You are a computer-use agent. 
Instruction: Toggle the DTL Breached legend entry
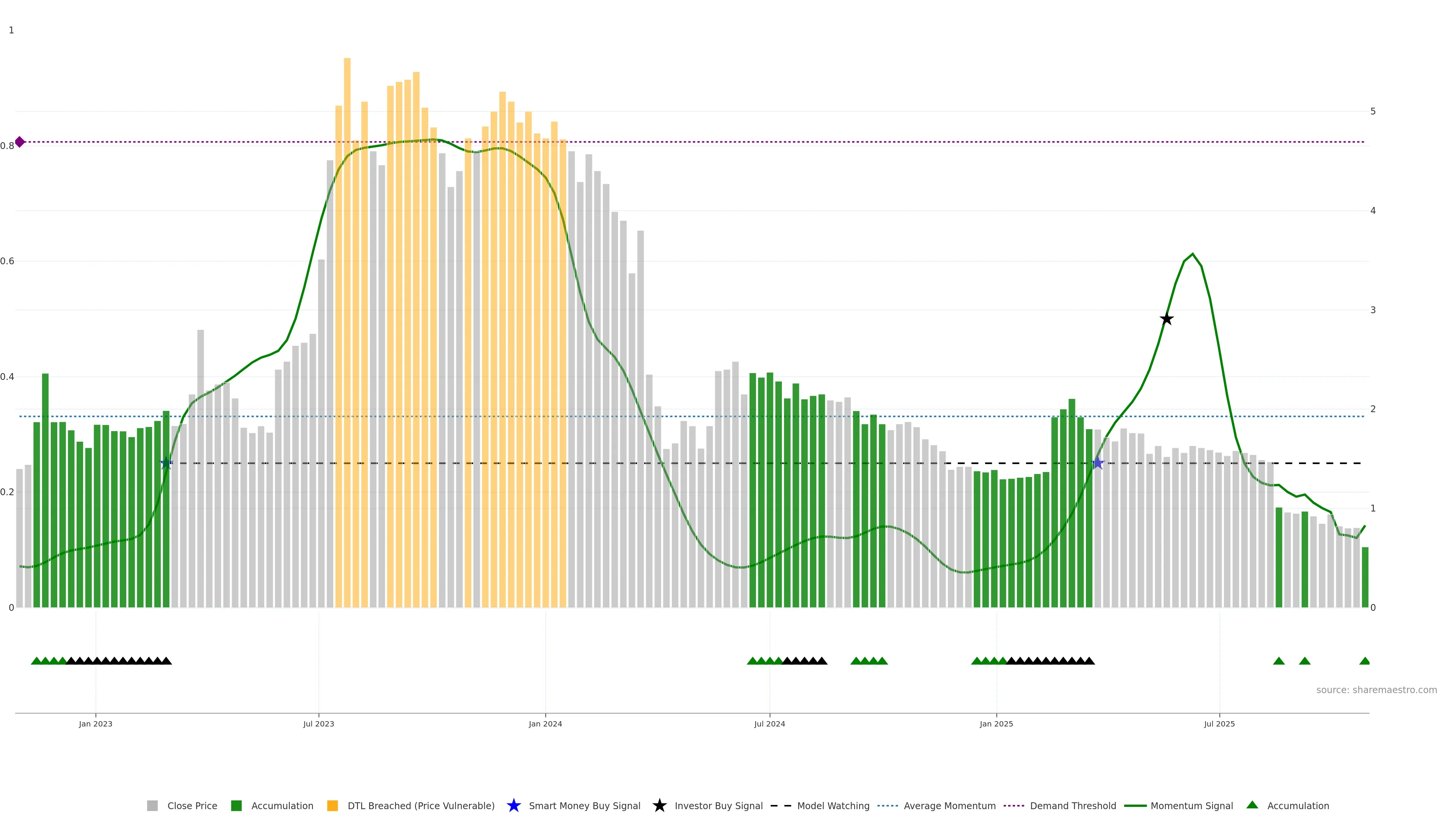(420, 806)
